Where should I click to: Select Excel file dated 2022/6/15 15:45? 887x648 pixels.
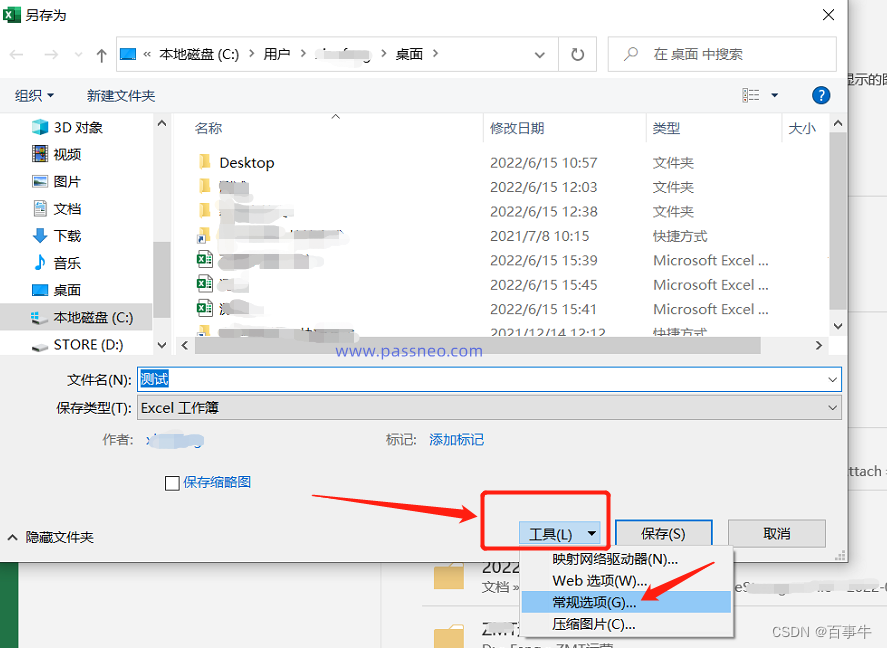[483, 285]
